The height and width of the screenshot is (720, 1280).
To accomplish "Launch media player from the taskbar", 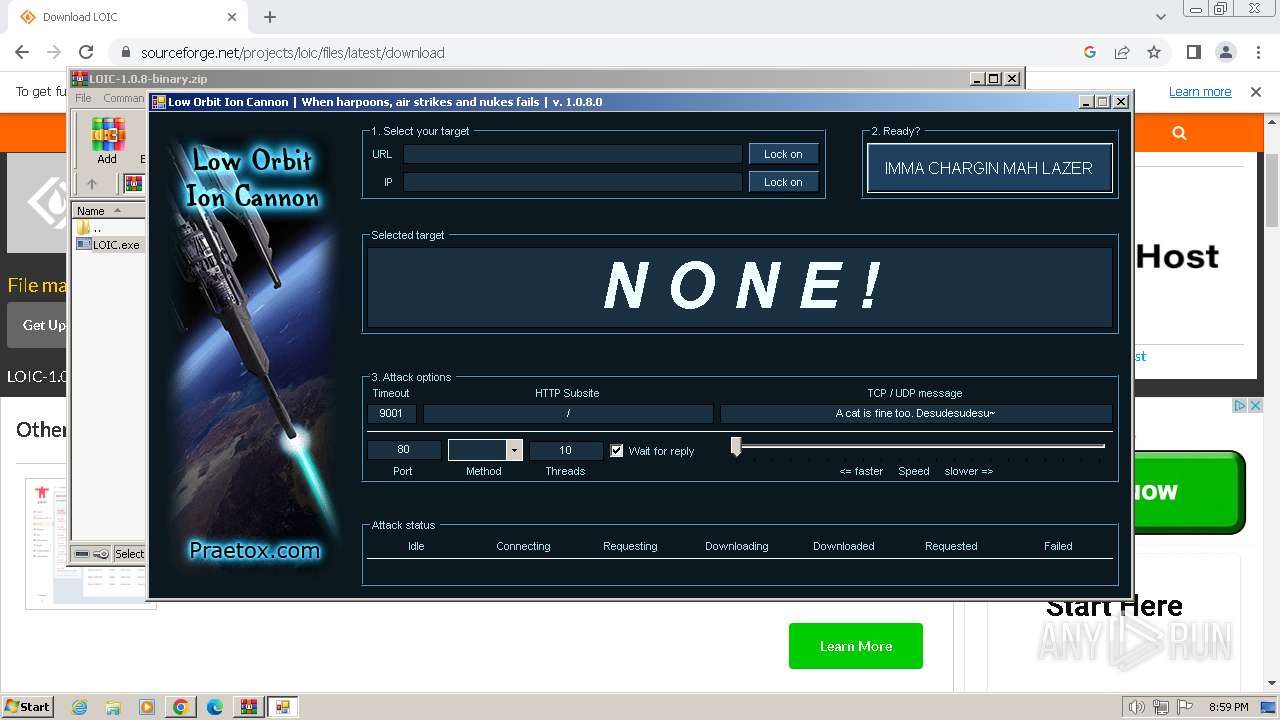I will (147, 707).
